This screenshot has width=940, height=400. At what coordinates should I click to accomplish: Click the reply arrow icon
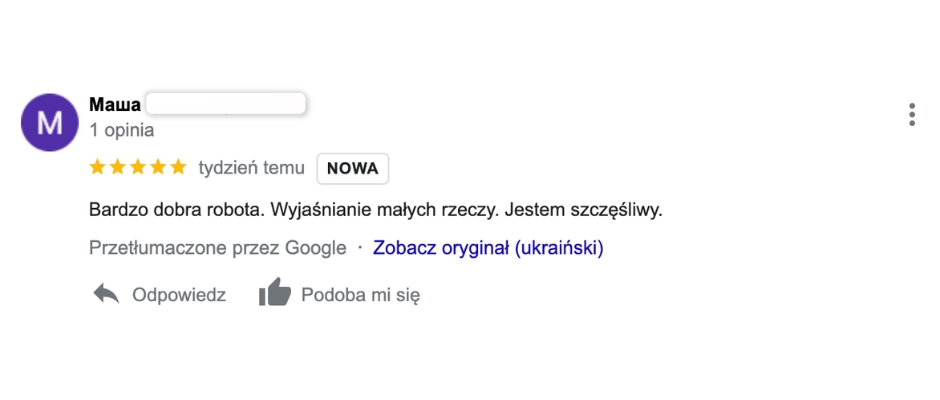coord(106,294)
